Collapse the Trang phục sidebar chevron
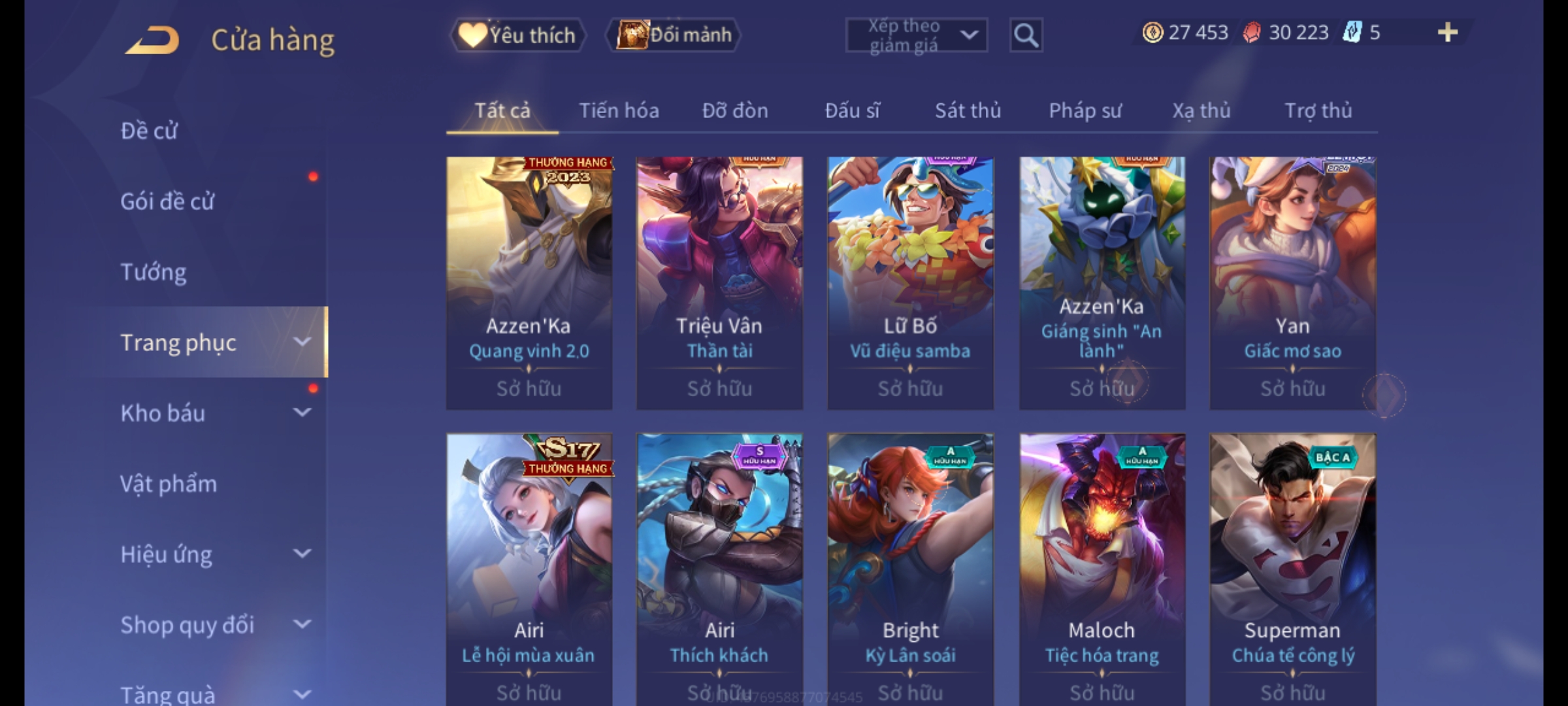Image resolution: width=1568 pixels, height=706 pixels. [302, 342]
